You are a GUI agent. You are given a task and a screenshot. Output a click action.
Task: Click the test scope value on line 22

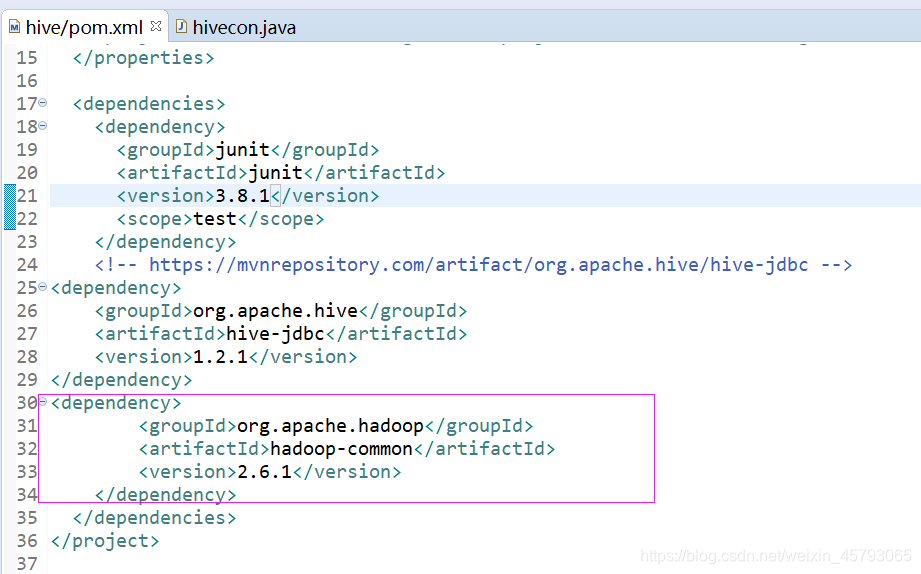coord(215,219)
